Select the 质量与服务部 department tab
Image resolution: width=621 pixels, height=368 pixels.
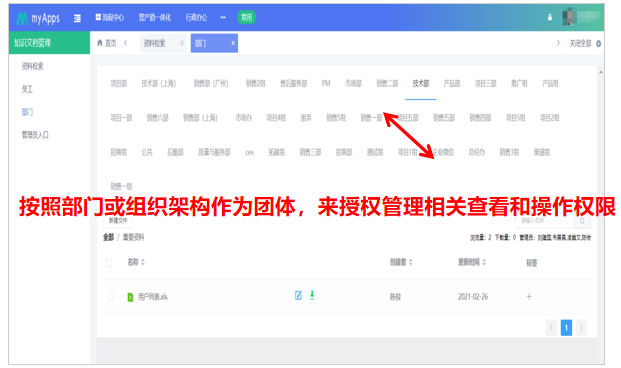(214, 152)
